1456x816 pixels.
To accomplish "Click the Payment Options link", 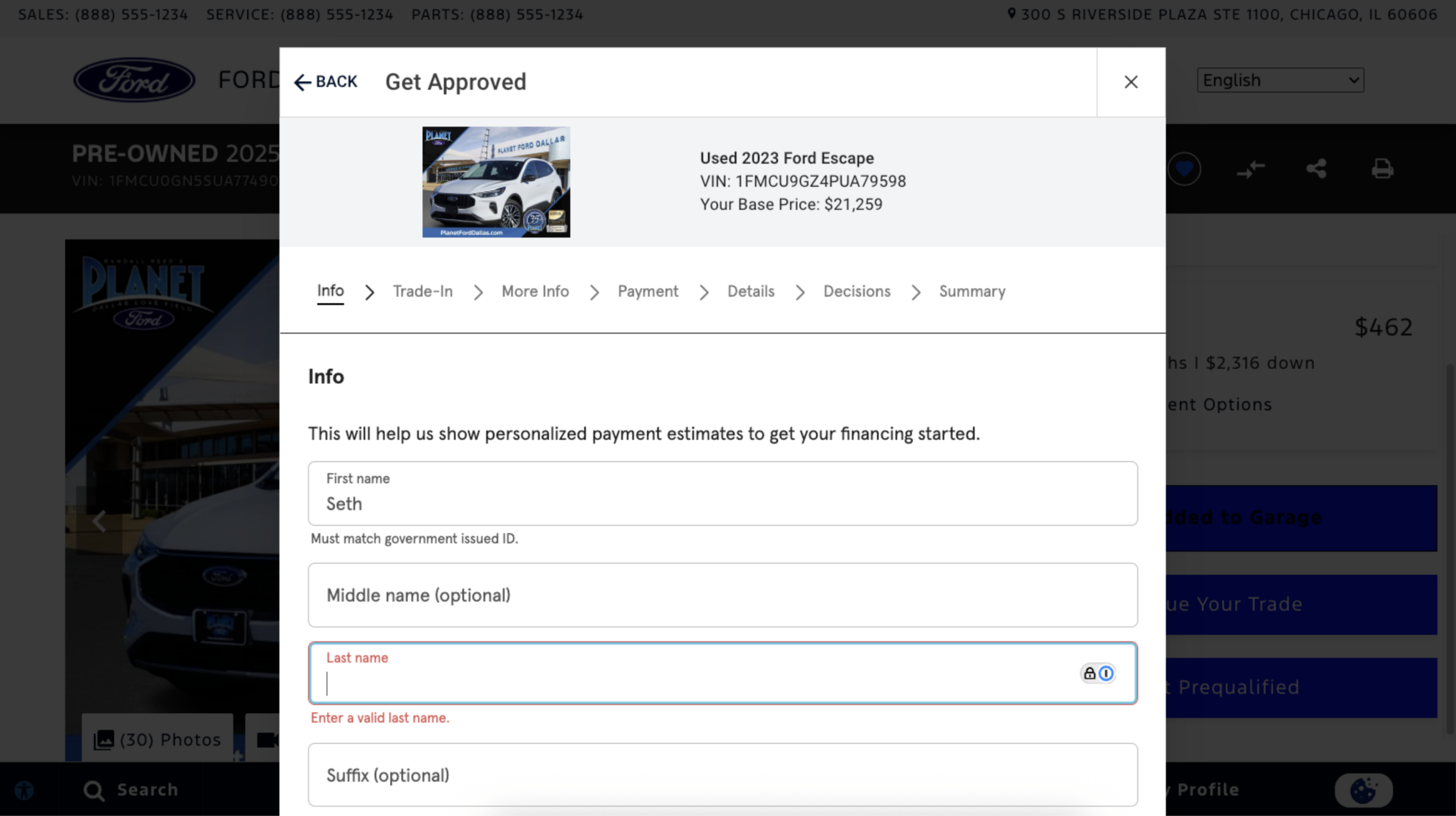I will pyautogui.click(x=1219, y=405).
